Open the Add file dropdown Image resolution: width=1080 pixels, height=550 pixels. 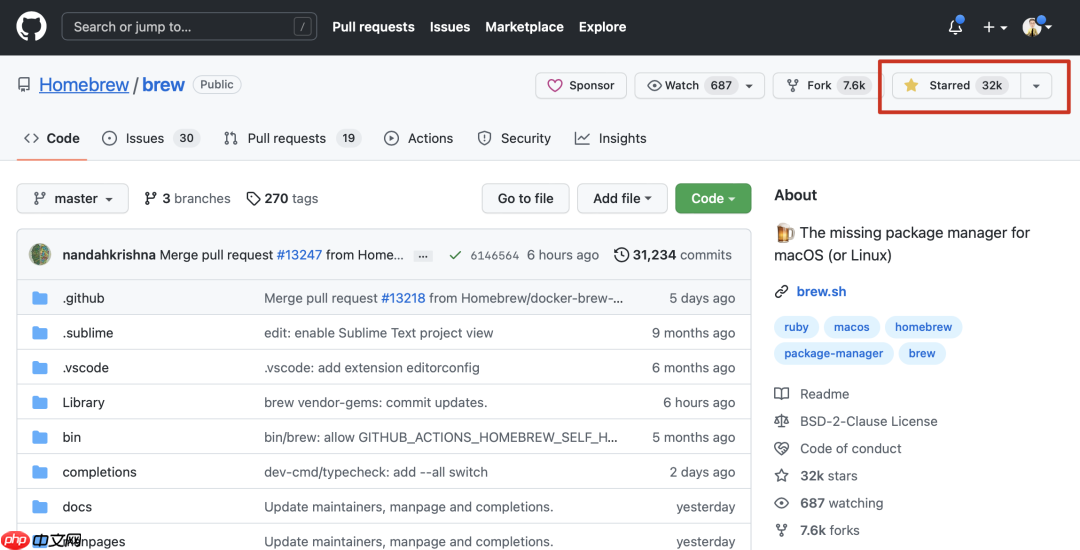pos(622,199)
